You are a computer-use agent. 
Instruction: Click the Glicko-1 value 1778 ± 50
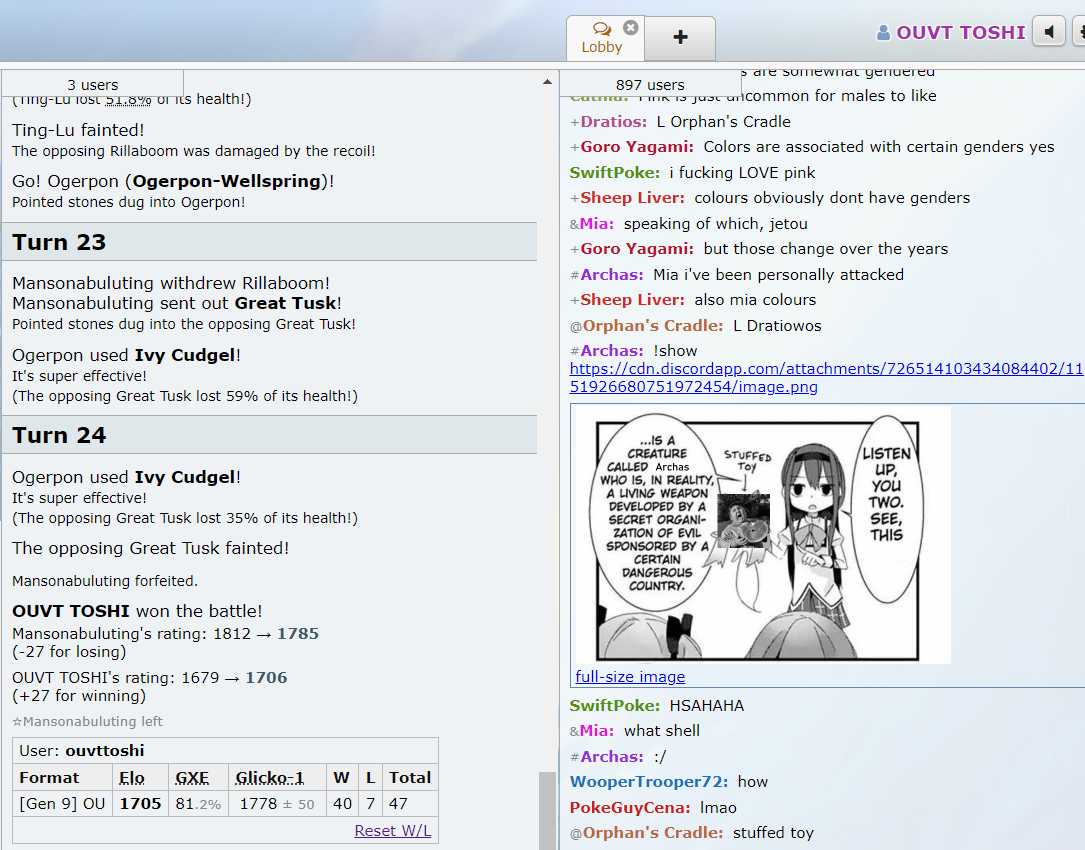click(277, 804)
